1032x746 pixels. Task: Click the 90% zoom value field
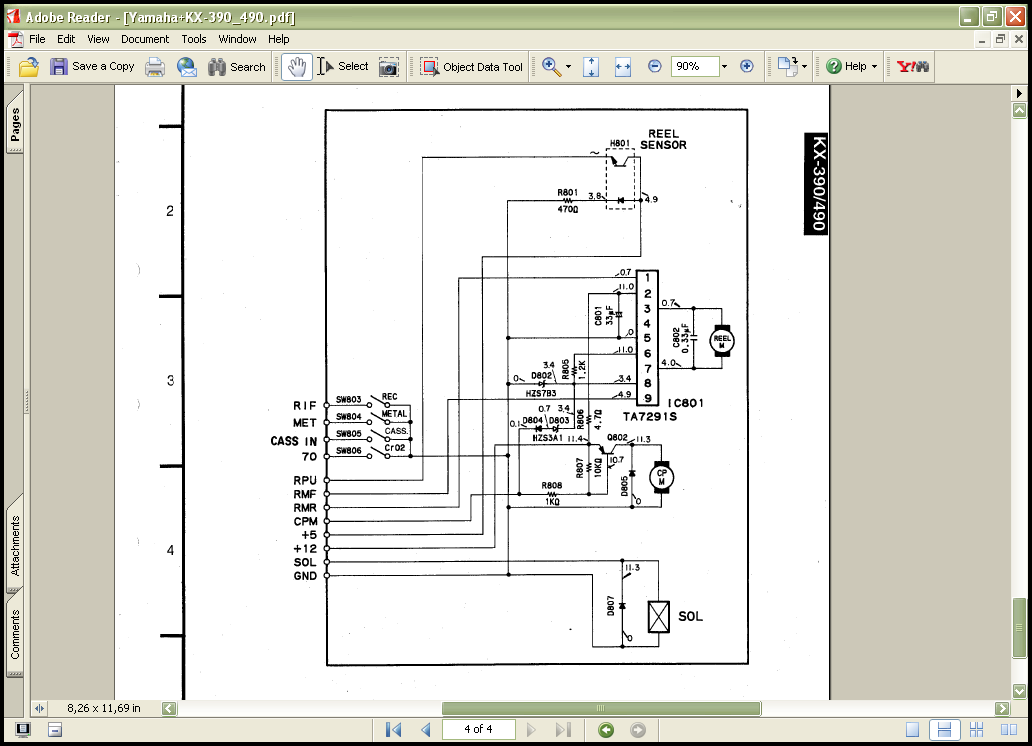click(695, 67)
